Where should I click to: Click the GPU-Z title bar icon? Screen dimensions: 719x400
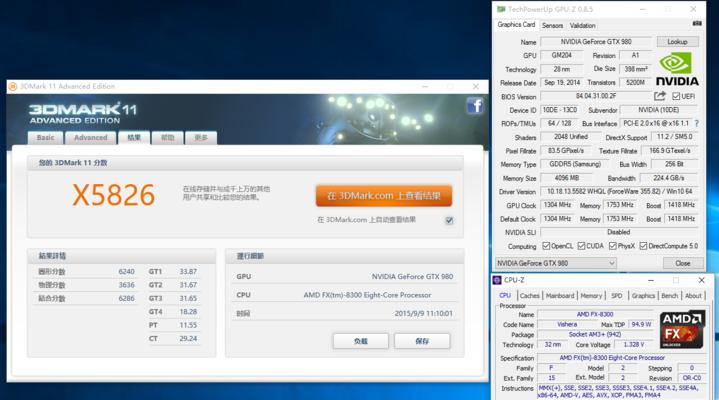[501, 9]
